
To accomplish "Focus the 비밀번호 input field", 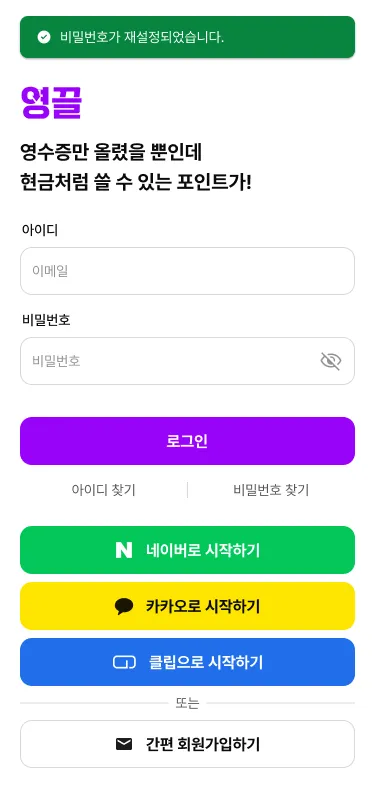I will pos(187,361).
